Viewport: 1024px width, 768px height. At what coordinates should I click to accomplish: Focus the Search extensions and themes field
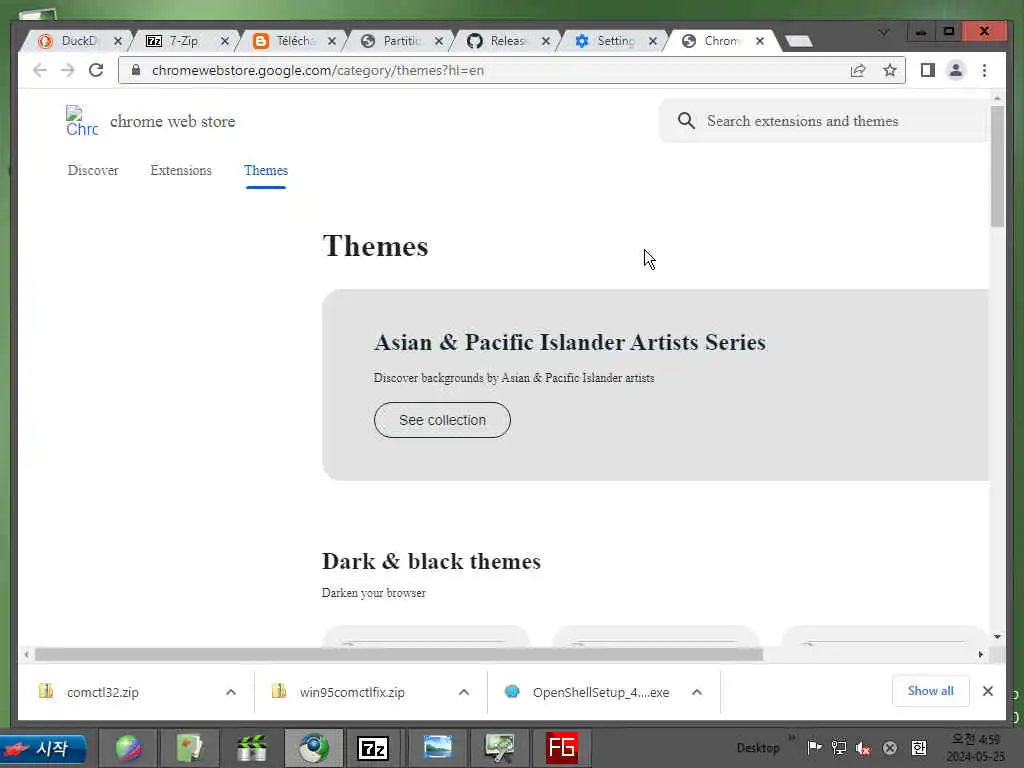coord(823,121)
